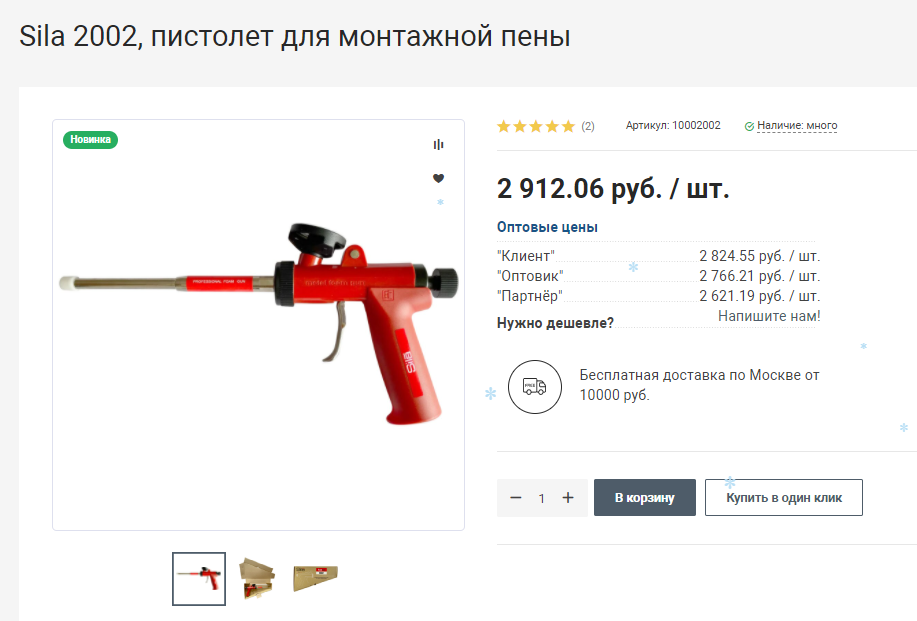Decrease quantity with minus button

coord(515,498)
